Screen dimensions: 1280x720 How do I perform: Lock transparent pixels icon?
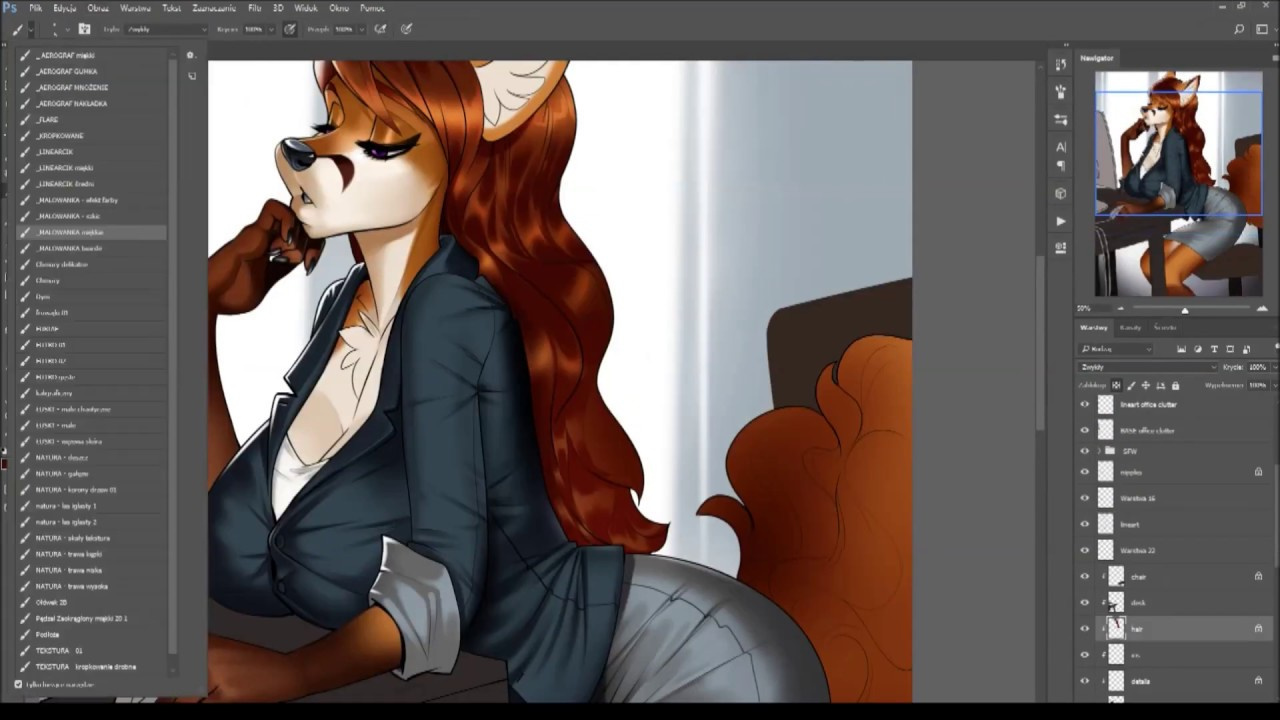[1117, 385]
